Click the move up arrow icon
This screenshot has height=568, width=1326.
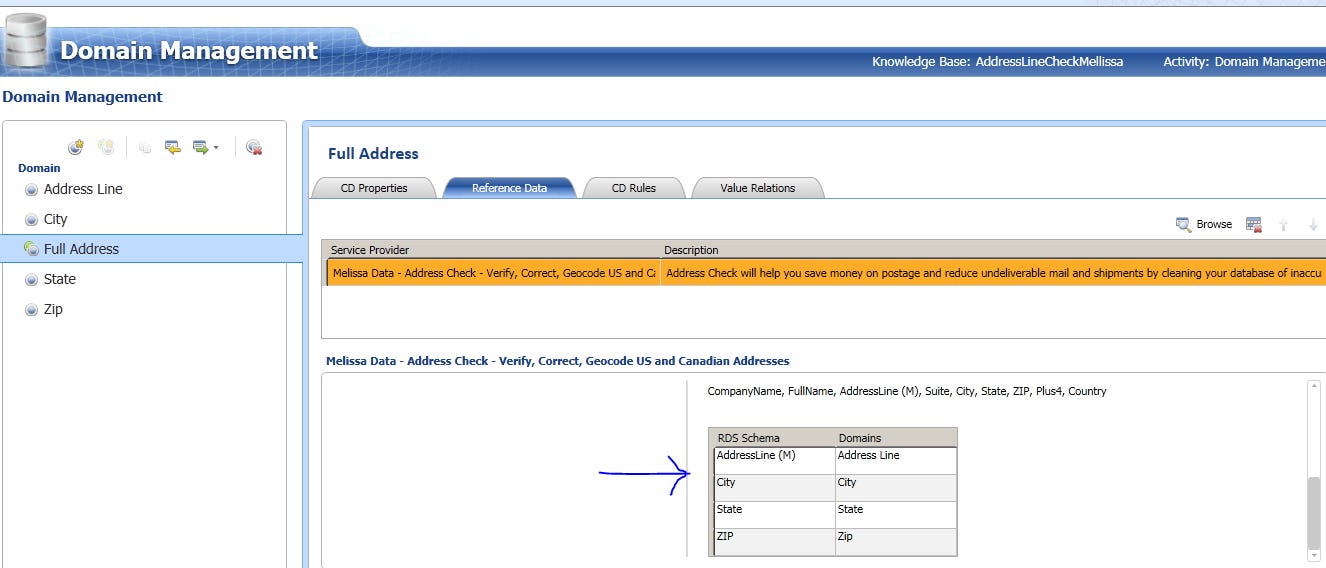pyautogui.click(x=1283, y=225)
